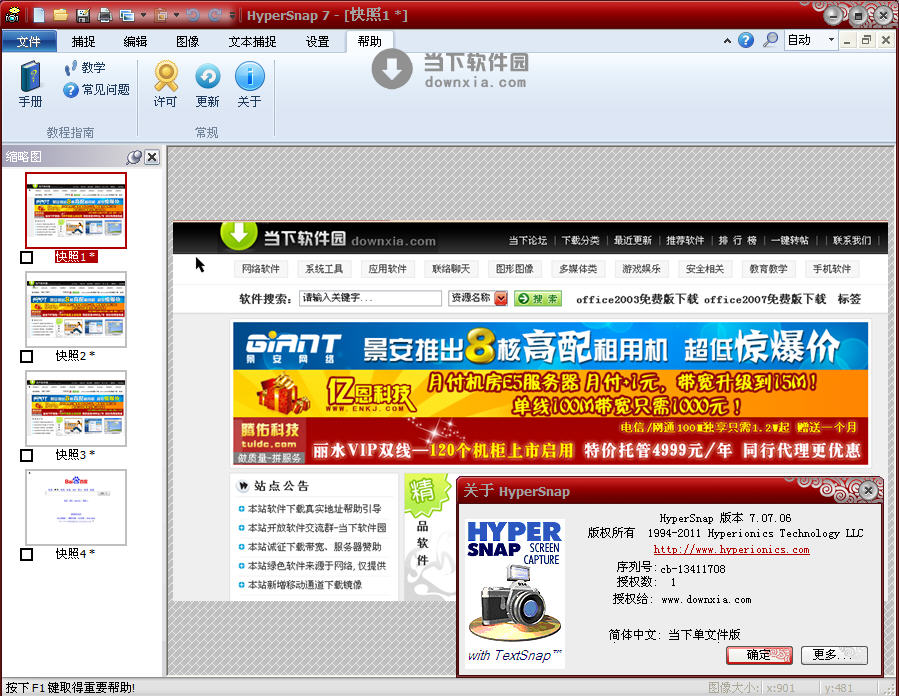Collapse the ribbon with the up chevron
Screen dimensions: 899x696
click(725, 40)
